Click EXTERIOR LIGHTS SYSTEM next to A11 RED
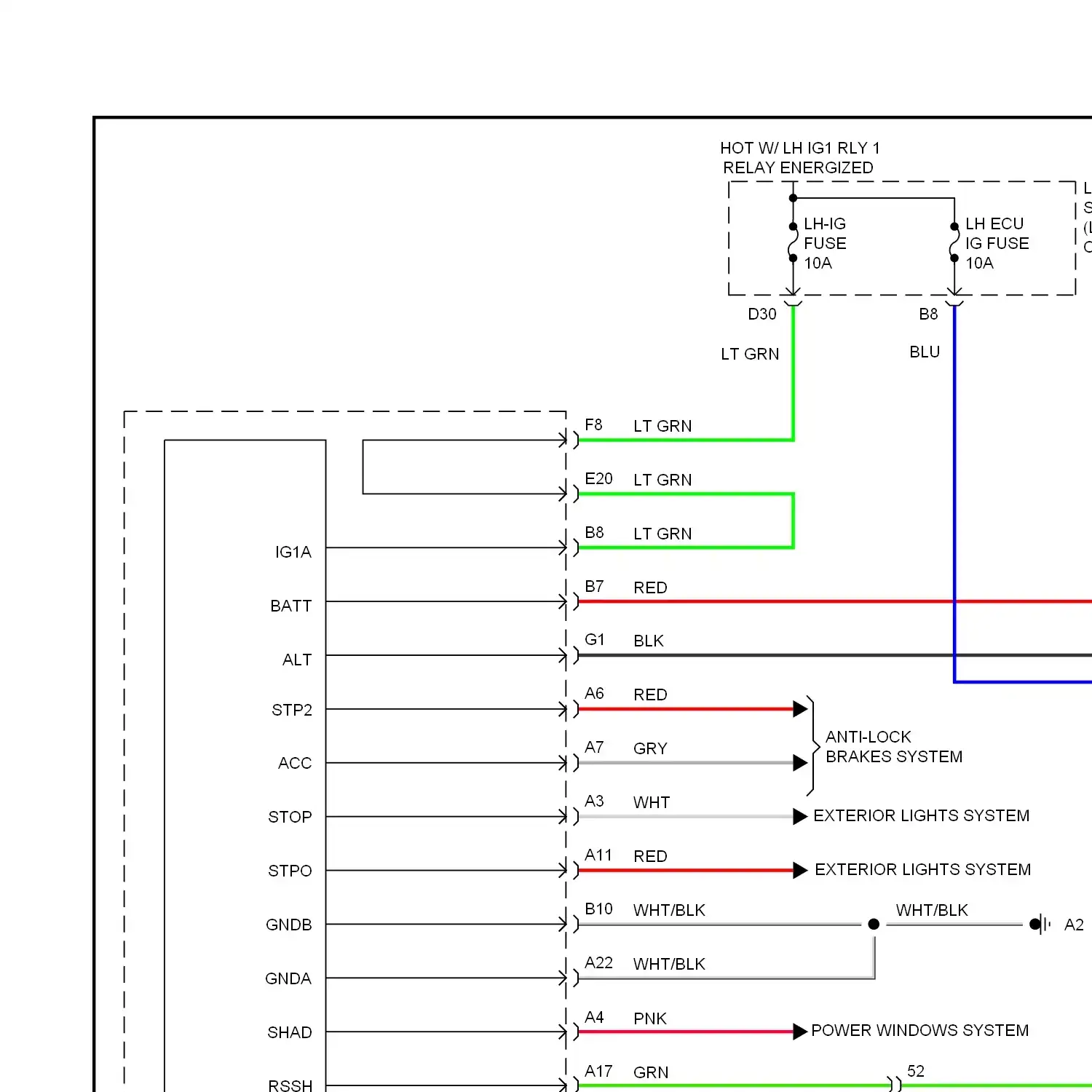 (922, 869)
